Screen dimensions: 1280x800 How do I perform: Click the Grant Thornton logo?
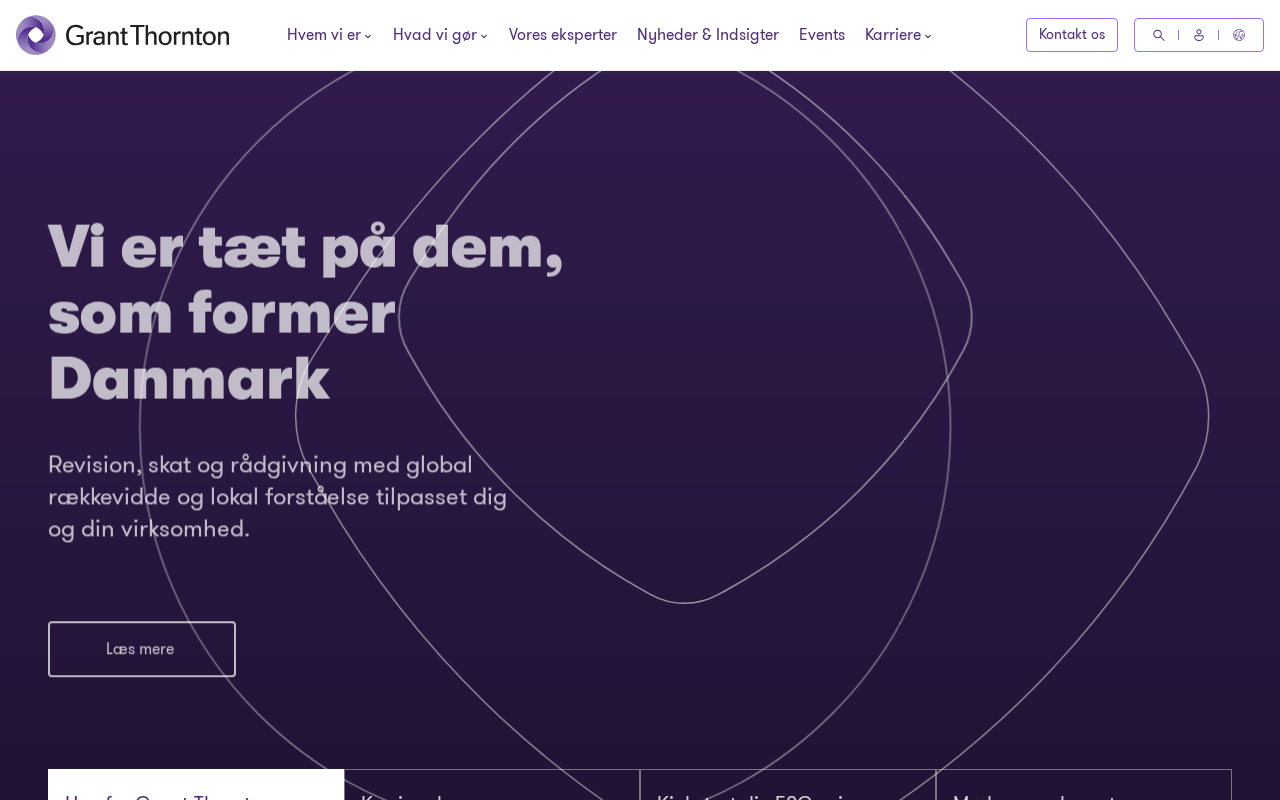123,35
